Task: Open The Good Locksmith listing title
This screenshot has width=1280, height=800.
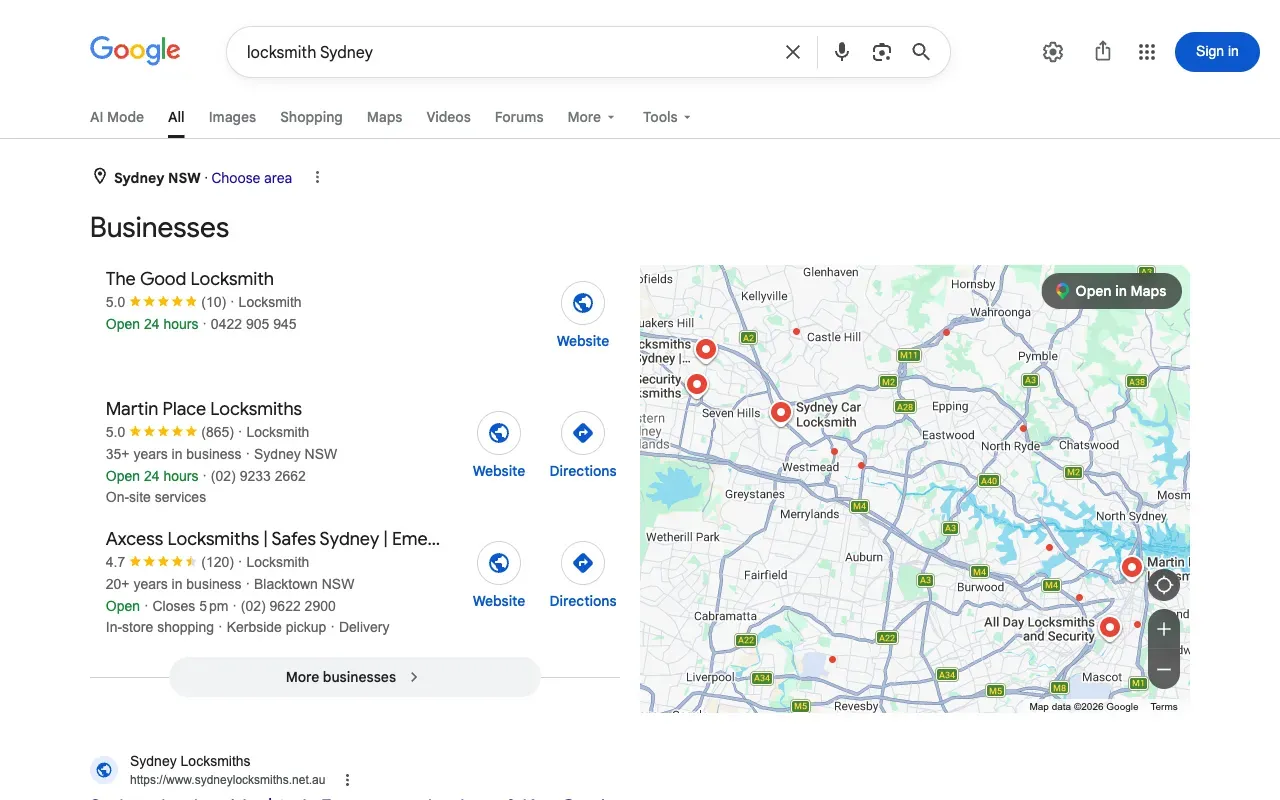Action: 190,279
